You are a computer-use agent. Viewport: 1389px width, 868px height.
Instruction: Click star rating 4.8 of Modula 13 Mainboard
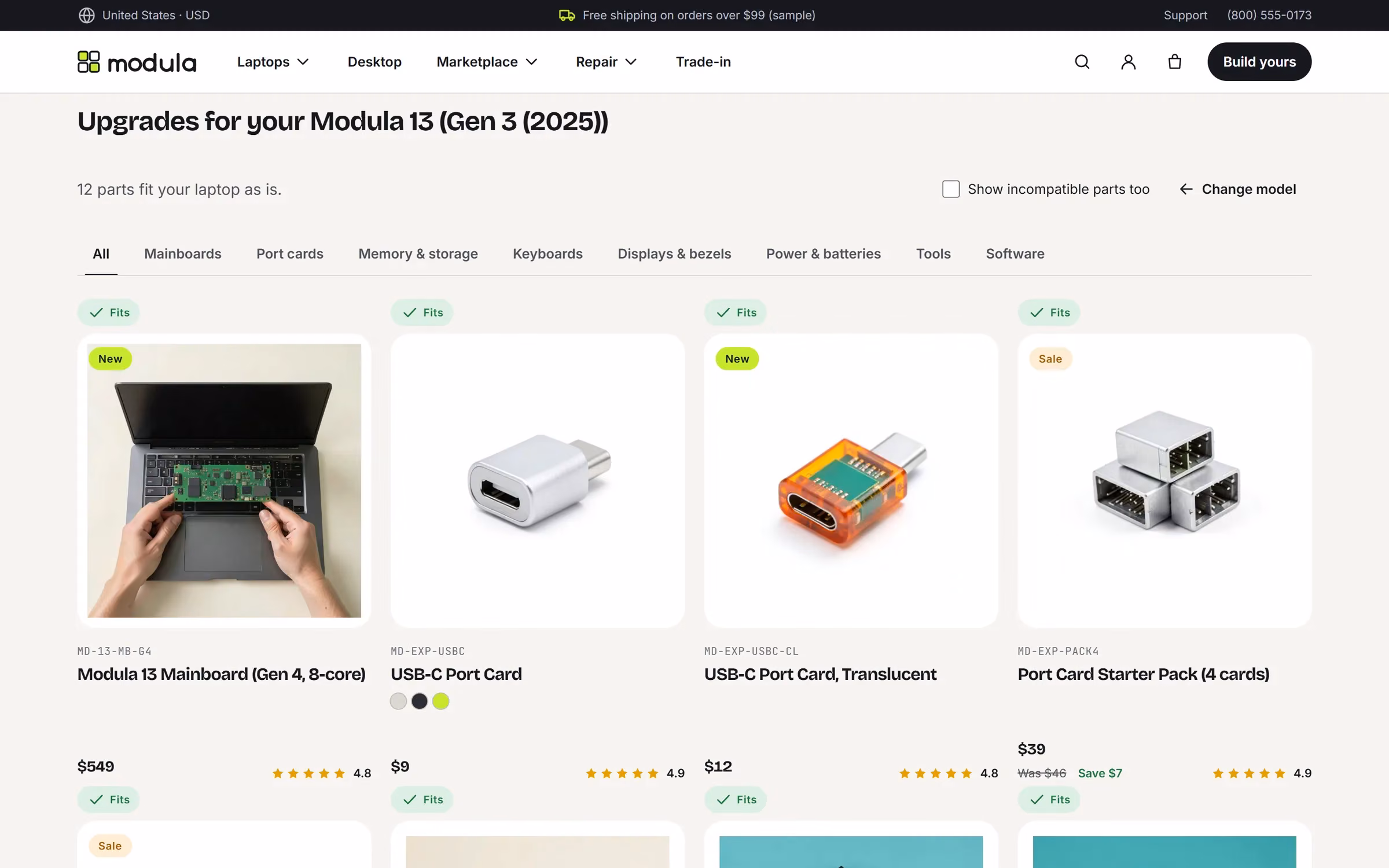[321, 773]
